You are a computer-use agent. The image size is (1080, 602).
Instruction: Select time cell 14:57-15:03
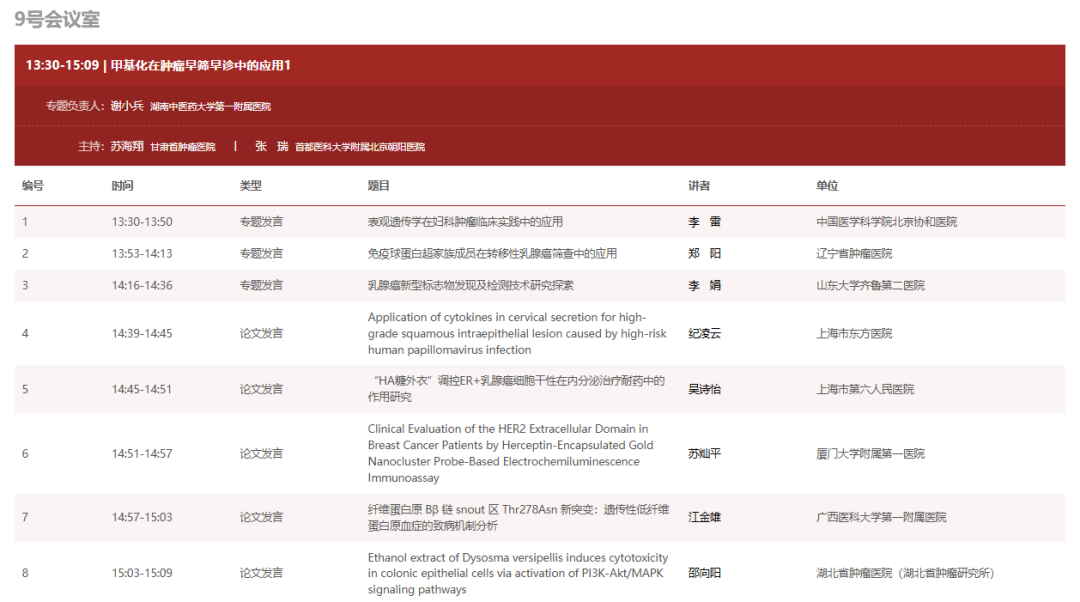142,517
